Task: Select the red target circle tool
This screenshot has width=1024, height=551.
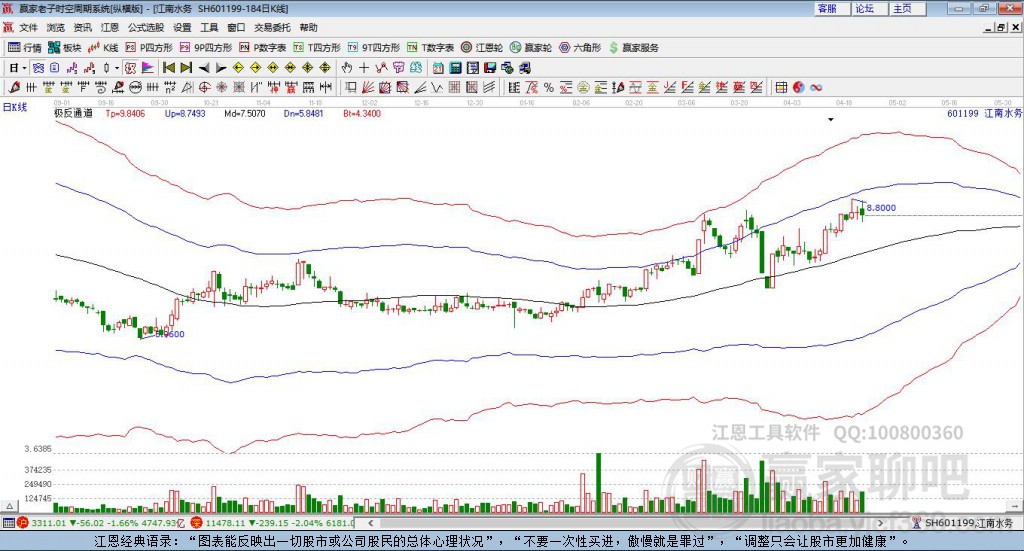Action: pos(204,87)
